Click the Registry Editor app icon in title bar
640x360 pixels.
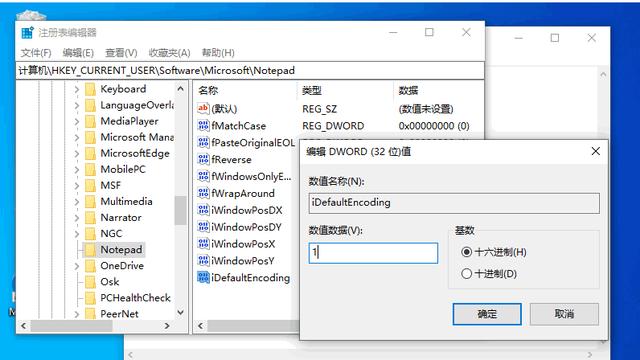coord(27,33)
